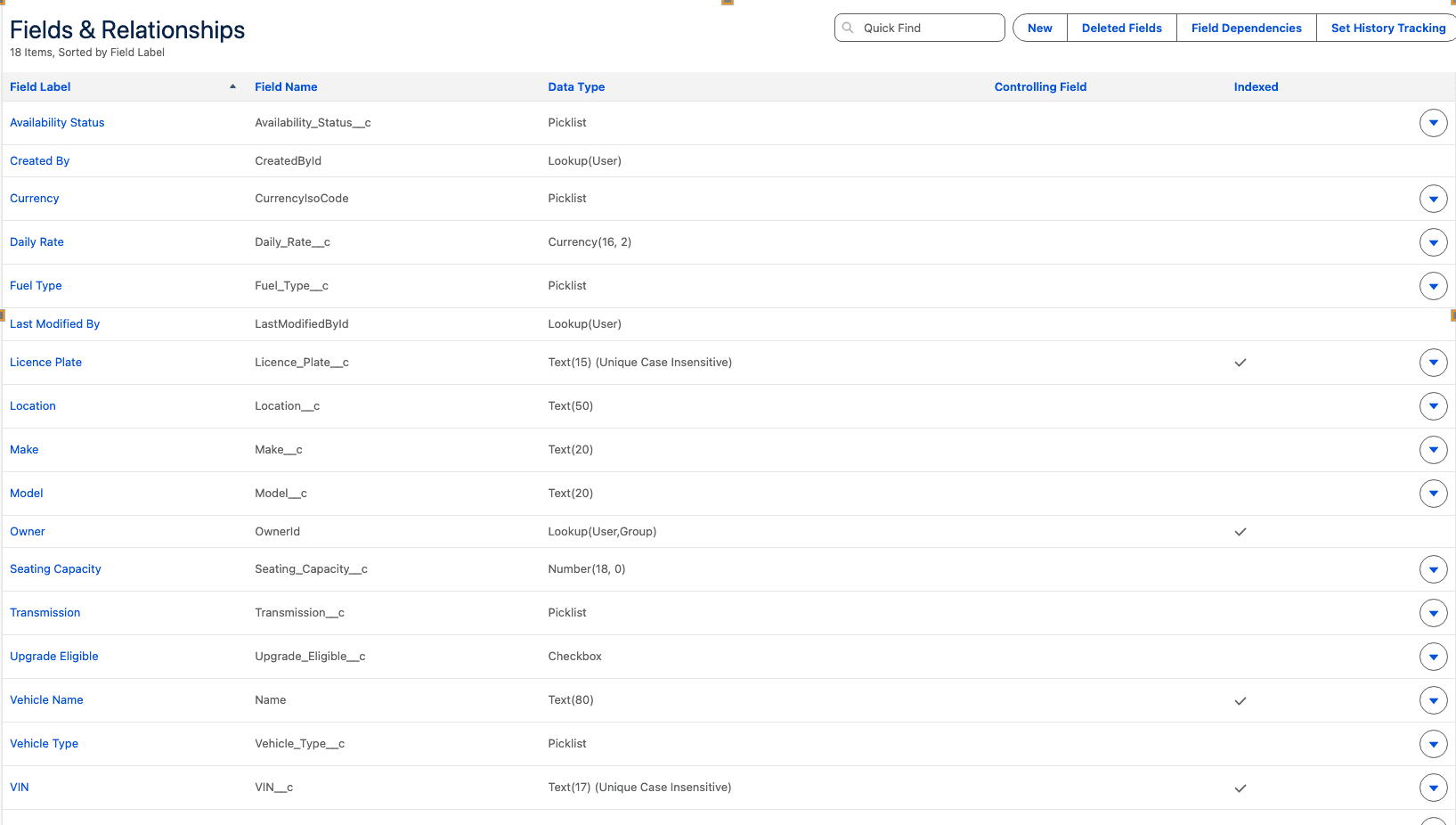Open the VIN field link
Viewport: 1456px width, 825px height.
[x=19, y=788]
